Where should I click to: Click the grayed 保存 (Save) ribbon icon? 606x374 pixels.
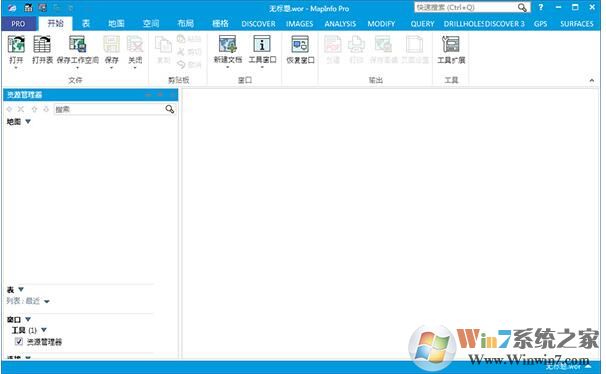coord(111,44)
